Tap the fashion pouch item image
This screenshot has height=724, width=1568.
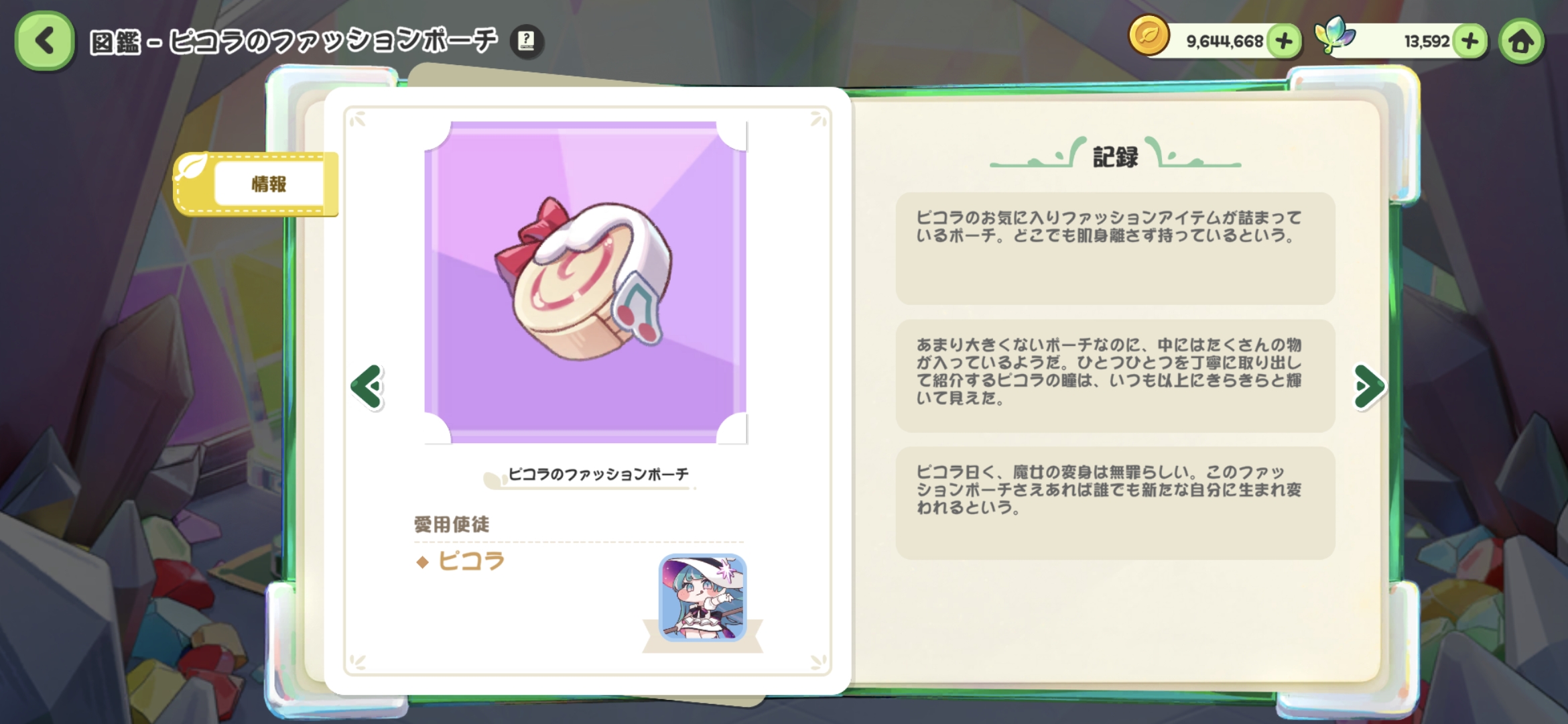coord(586,282)
